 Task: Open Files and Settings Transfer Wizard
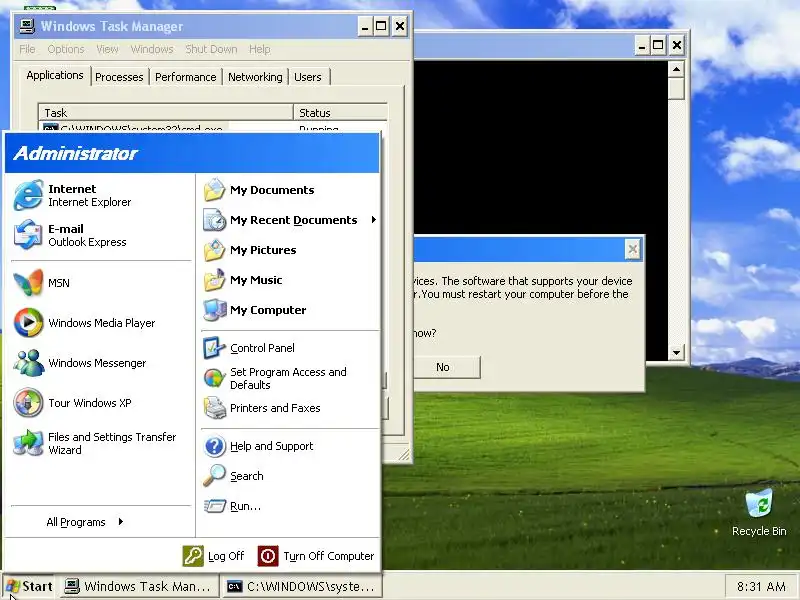(x=101, y=443)
